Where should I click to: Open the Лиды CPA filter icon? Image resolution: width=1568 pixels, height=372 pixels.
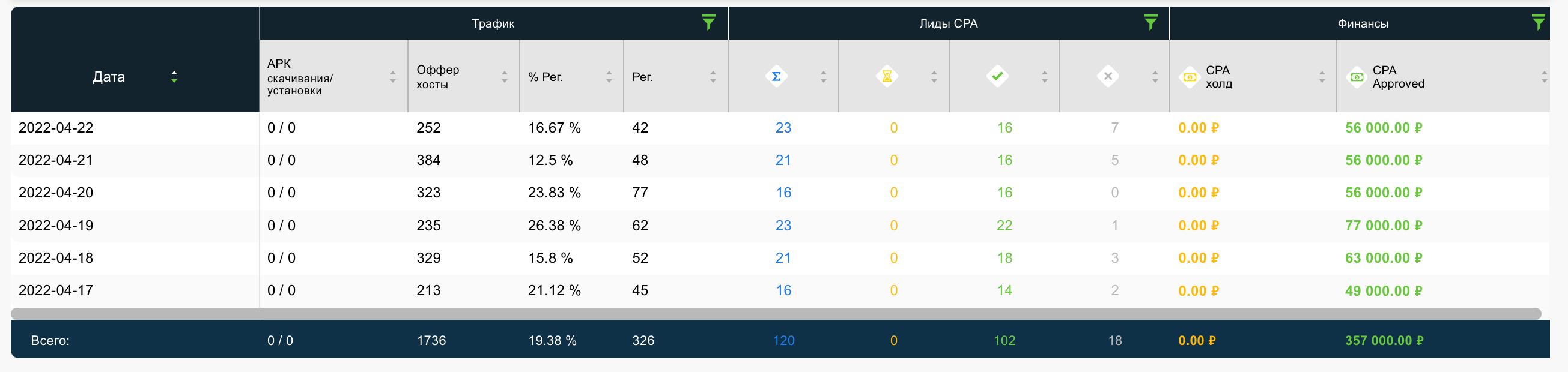(1150, 23)
